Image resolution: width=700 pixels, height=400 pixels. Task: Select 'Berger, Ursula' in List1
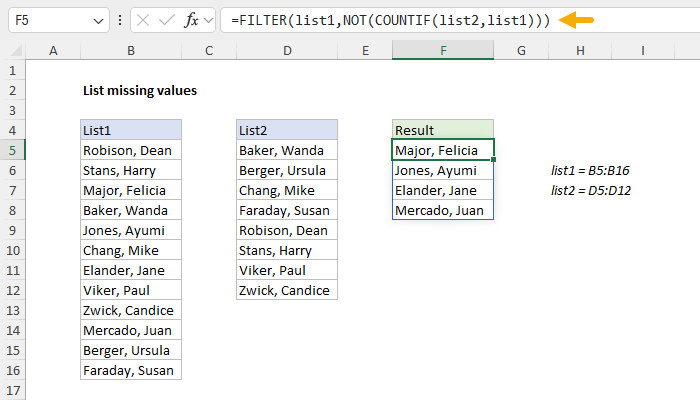point(131,350)
